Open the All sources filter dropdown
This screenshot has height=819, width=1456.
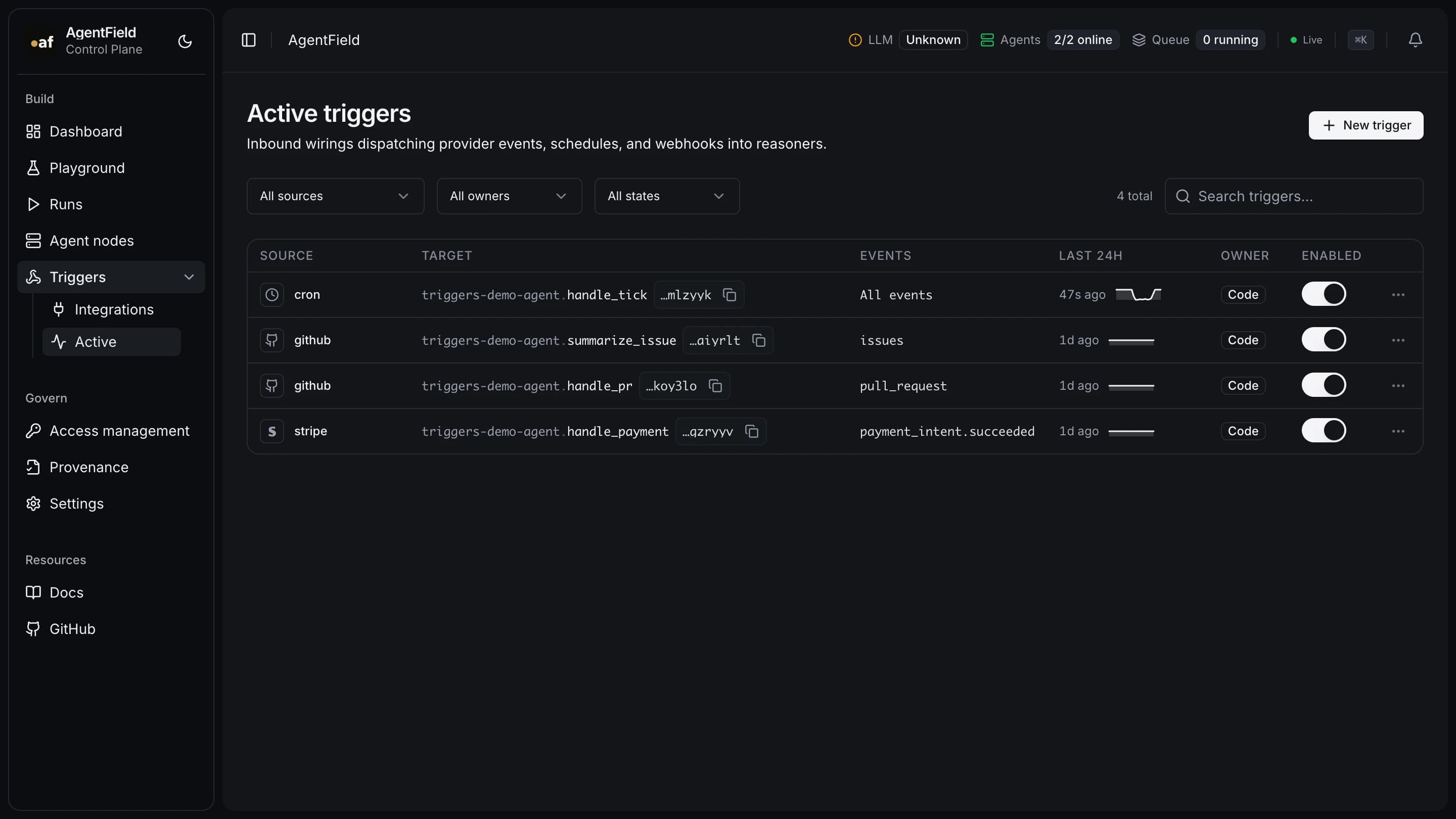pyautogui.click(x=335, y=196)
